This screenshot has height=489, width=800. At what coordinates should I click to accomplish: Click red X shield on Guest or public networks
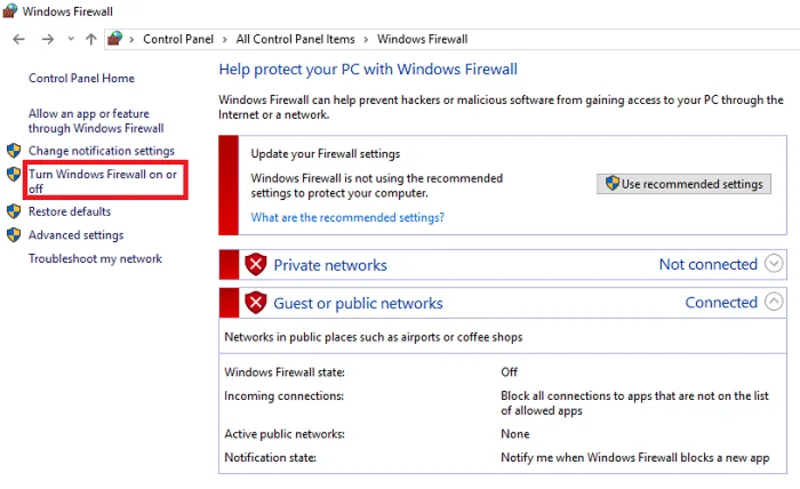click(x=256, y=303)
